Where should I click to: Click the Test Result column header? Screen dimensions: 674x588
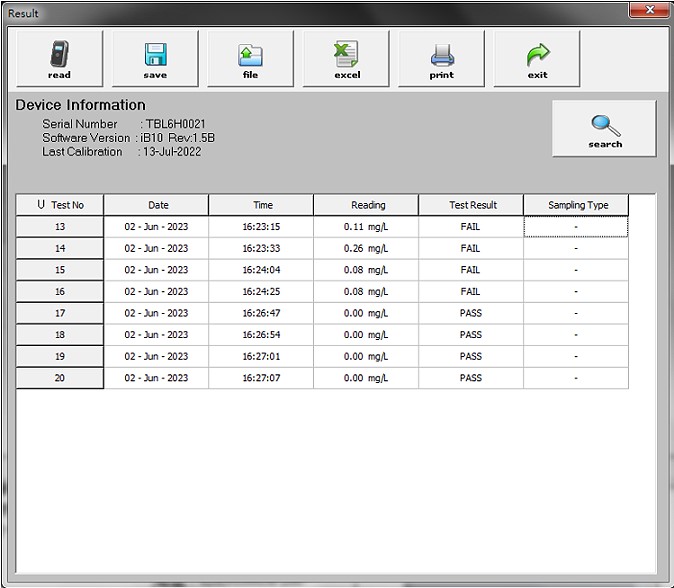471,205
